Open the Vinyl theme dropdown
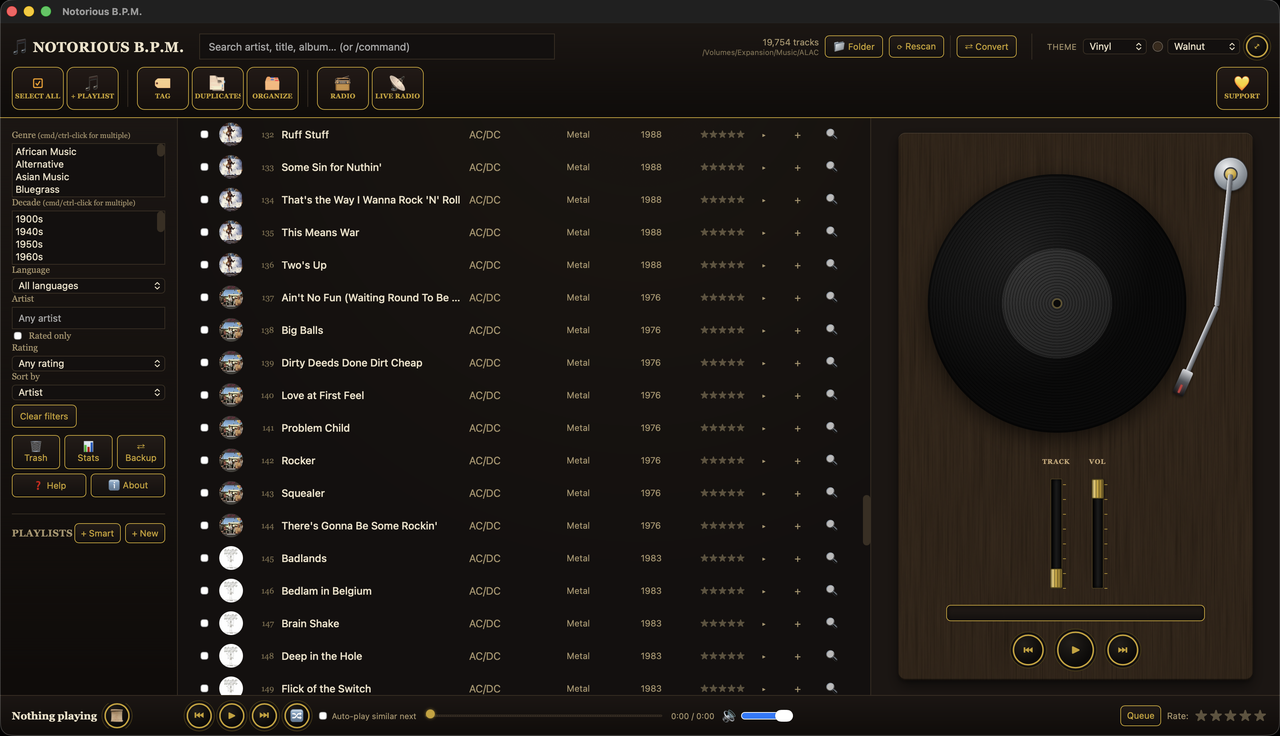 [1115, 47]
